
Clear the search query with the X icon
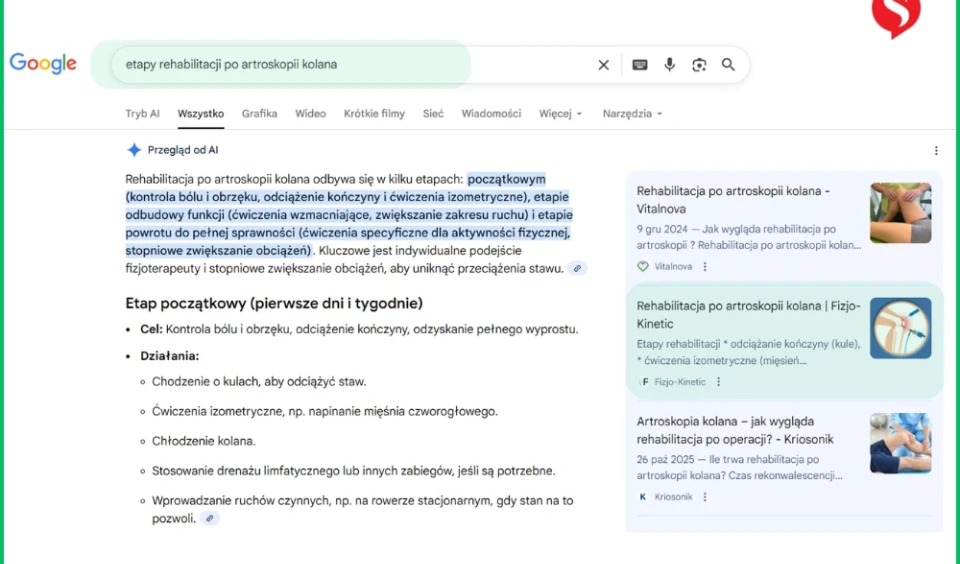point(603,64)
